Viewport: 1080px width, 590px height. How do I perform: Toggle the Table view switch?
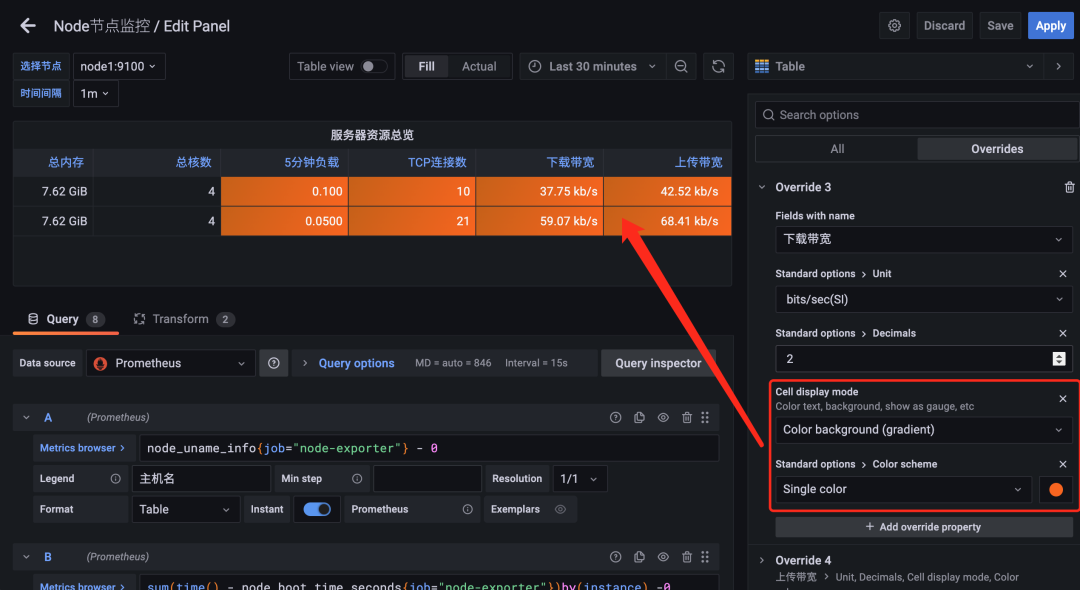(x=375, y=66)
